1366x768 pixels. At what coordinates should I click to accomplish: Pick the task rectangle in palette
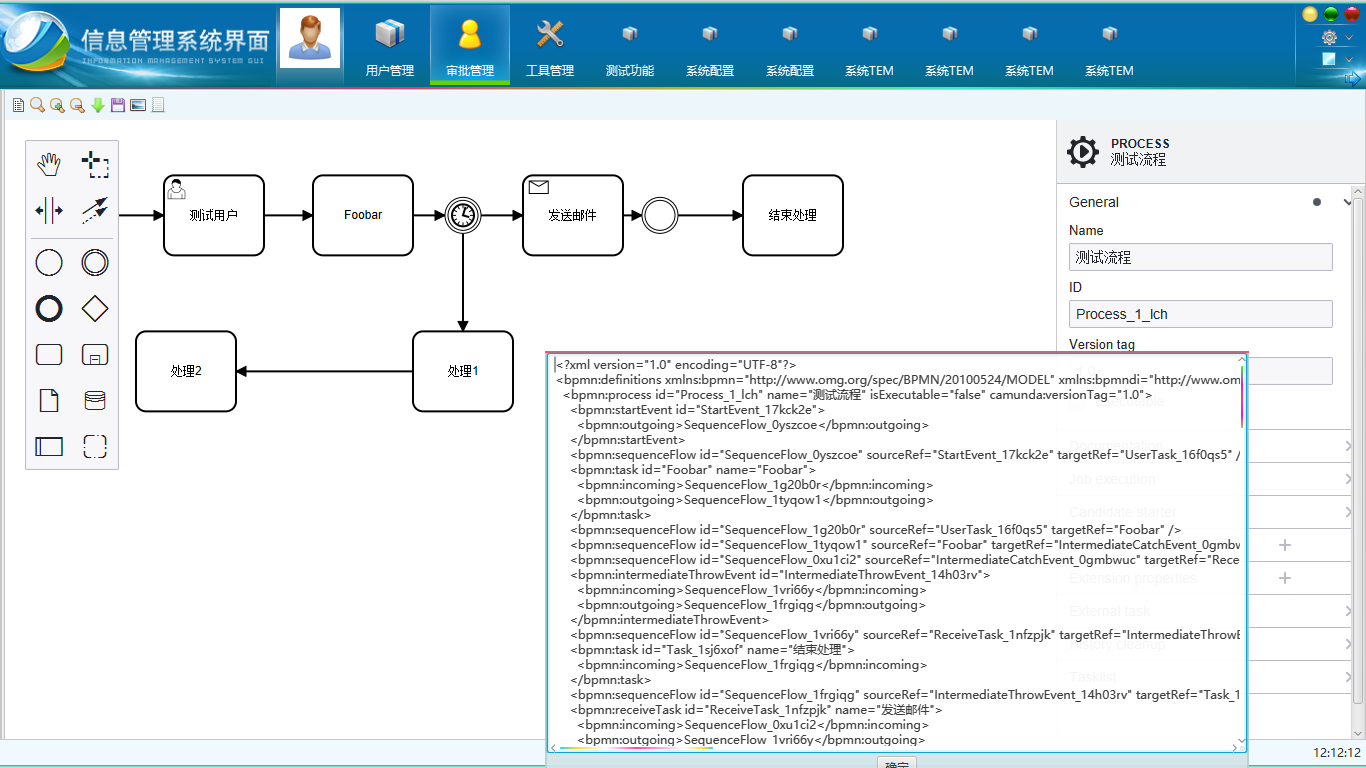pyautogui.click(x=49, y=355)
